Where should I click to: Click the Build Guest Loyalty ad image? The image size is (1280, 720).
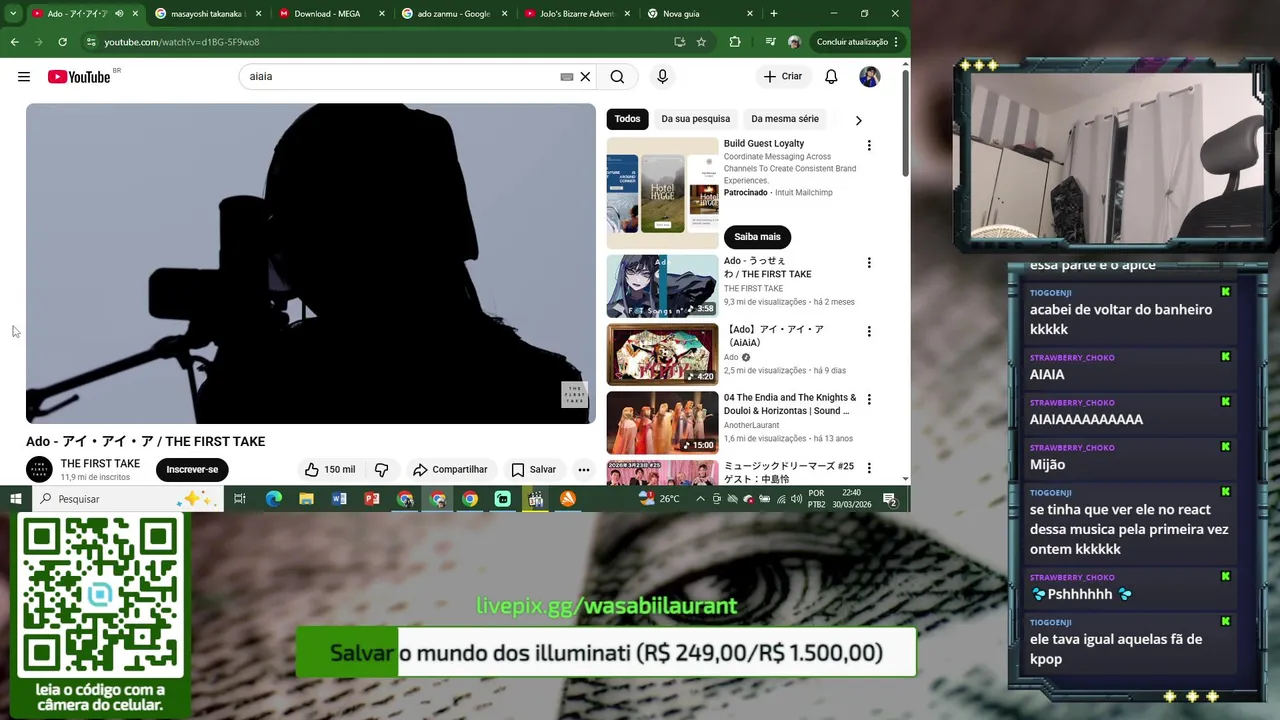click(662, 193)
